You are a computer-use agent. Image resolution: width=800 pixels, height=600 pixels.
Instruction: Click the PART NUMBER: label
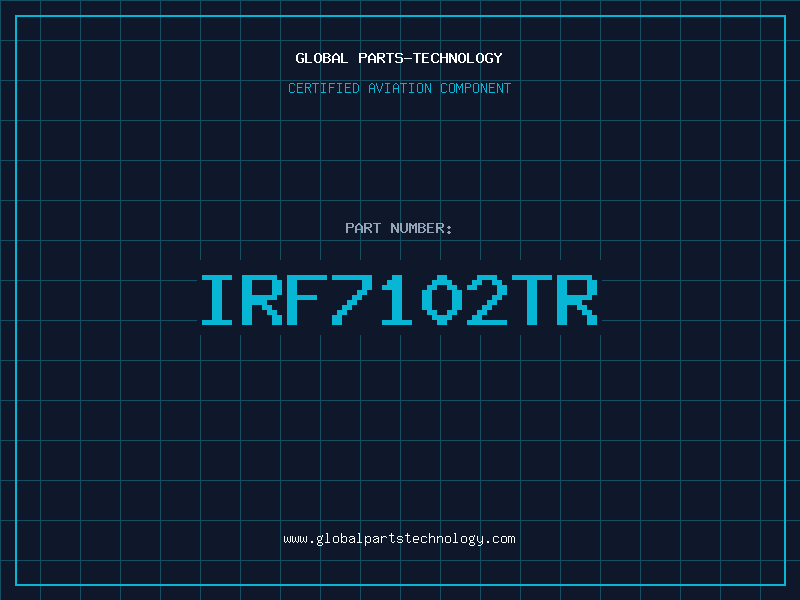(399, 228)
